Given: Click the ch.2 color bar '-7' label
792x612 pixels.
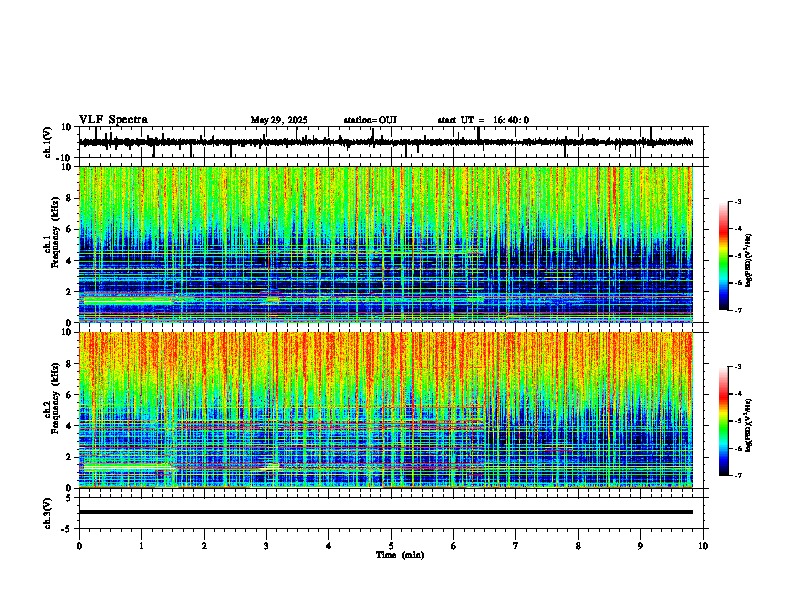Looking at the screenshot, I should [738, 475].
